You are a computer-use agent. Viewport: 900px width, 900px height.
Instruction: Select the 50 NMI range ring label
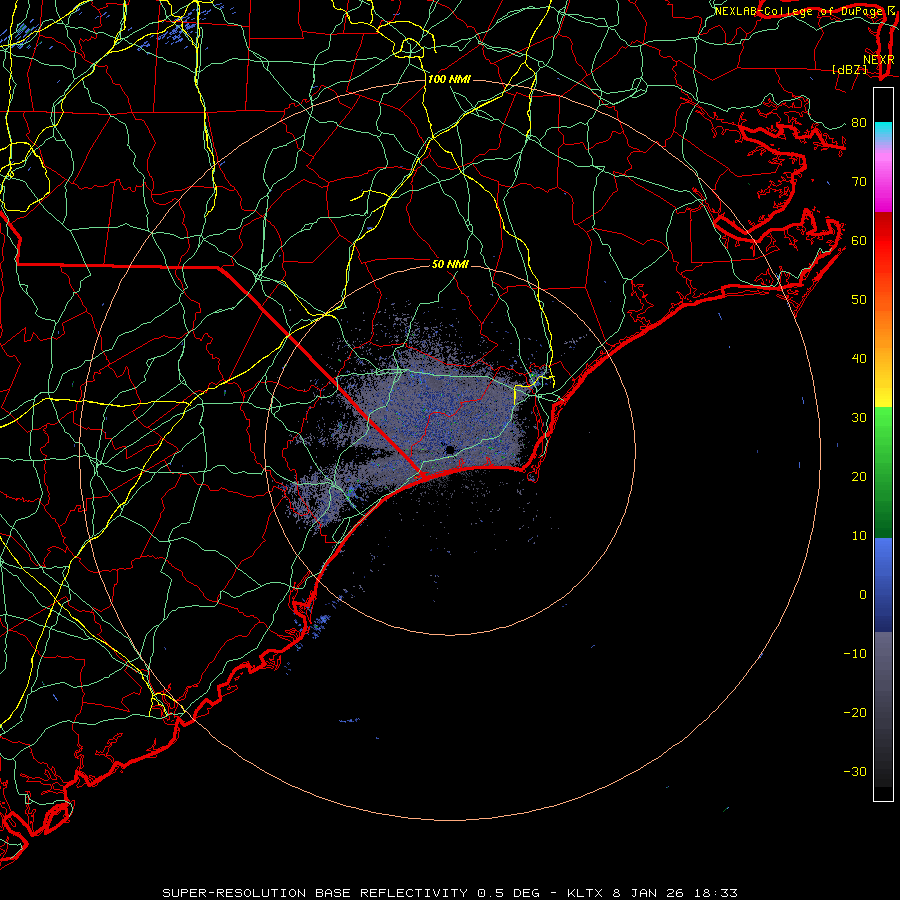coord(450,264)
